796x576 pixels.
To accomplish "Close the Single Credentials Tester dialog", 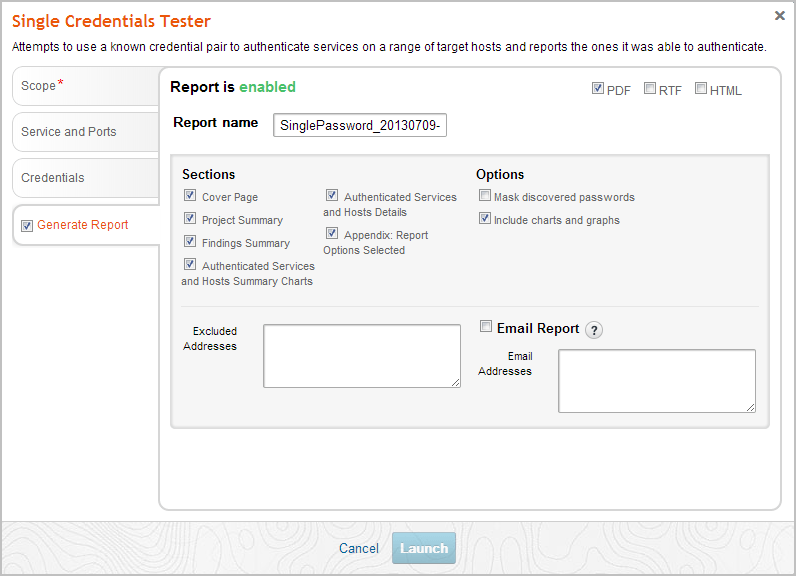I will click(x=780, y=16).
